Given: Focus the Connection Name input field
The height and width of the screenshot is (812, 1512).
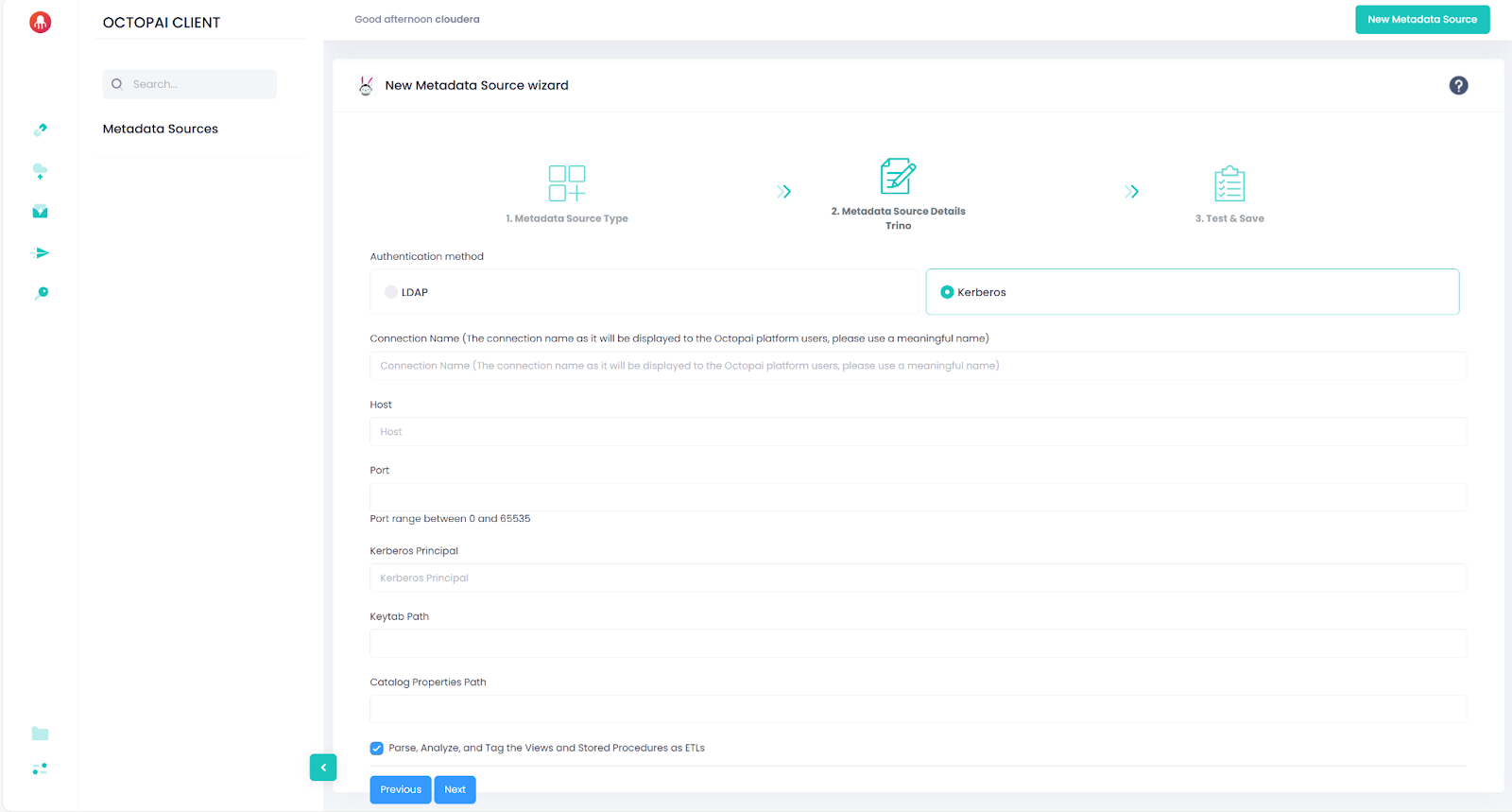Looking at the screenshot, I should click(919, 366).
